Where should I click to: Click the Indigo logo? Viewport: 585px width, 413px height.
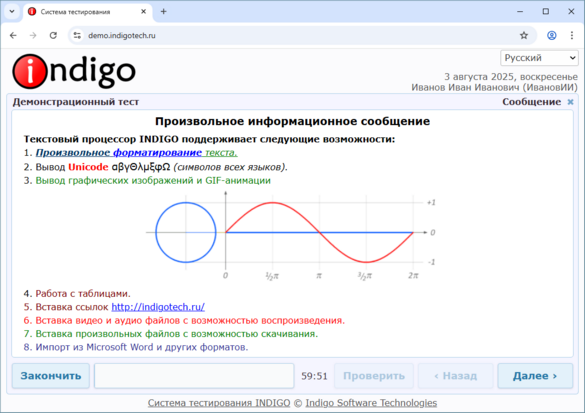click(74, 71)
